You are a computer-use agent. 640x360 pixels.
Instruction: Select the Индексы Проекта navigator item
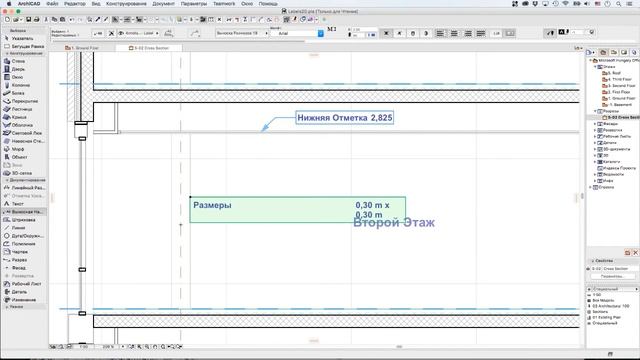pyautogui.click(x=617, y=168)
